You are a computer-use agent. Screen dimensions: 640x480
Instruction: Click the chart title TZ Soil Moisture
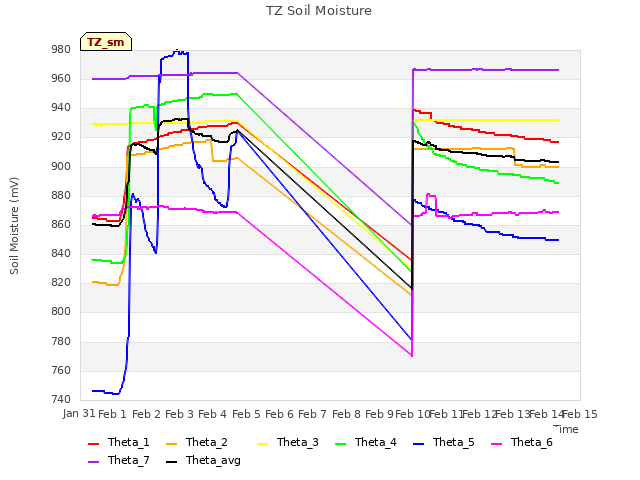coord(319,11)
